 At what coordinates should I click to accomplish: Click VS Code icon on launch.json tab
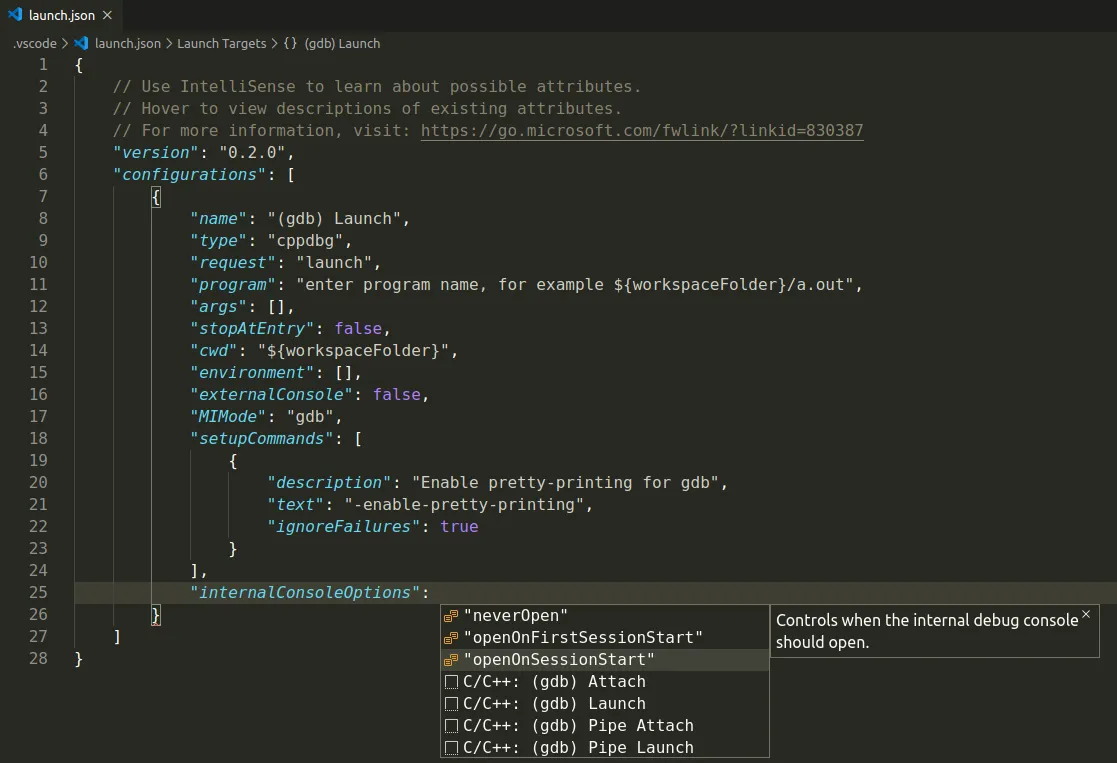pyautogui.click(x=15, y=14)
